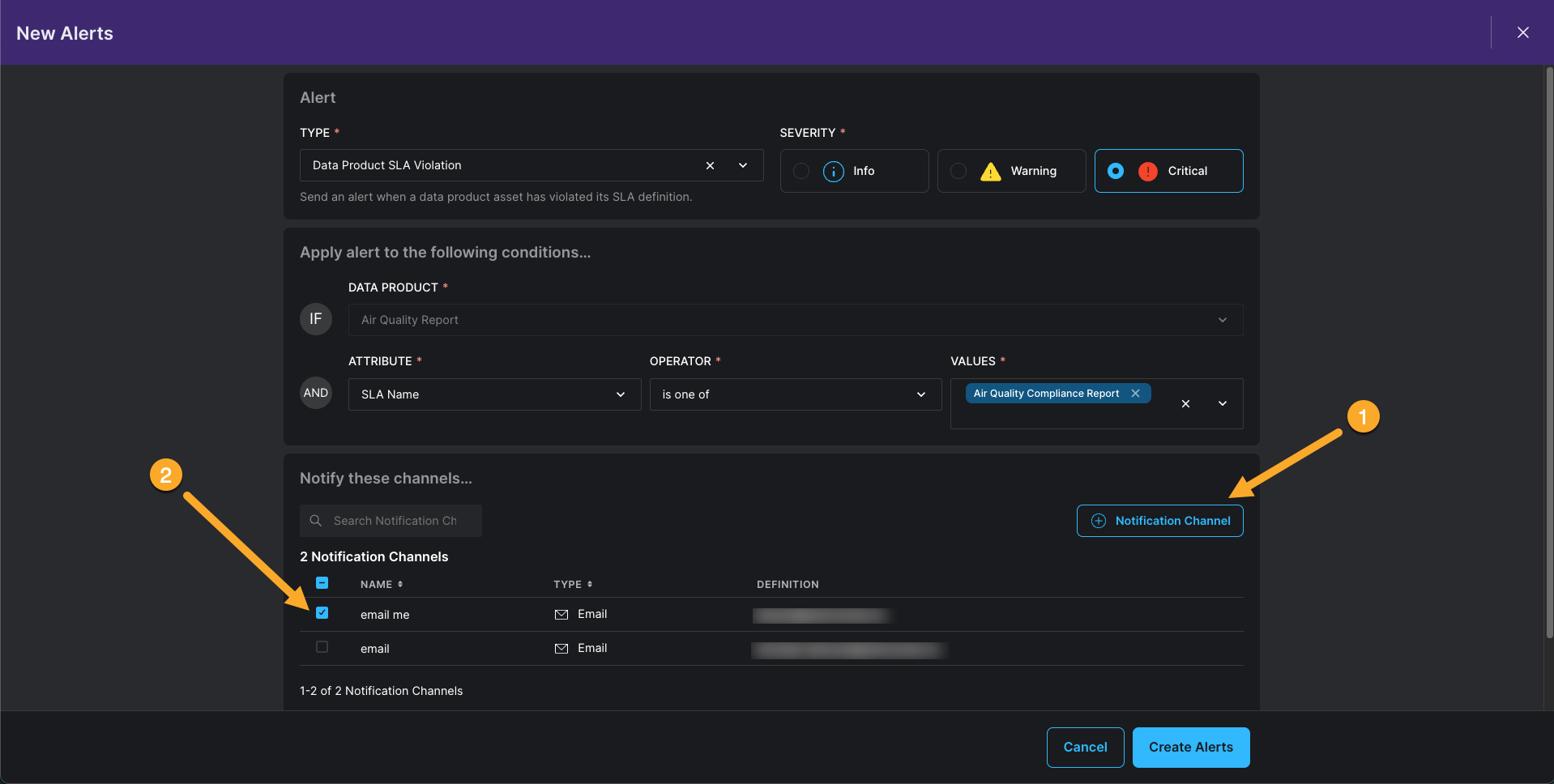Expand the Values dropdown chevron

[x=1223, y=403]
